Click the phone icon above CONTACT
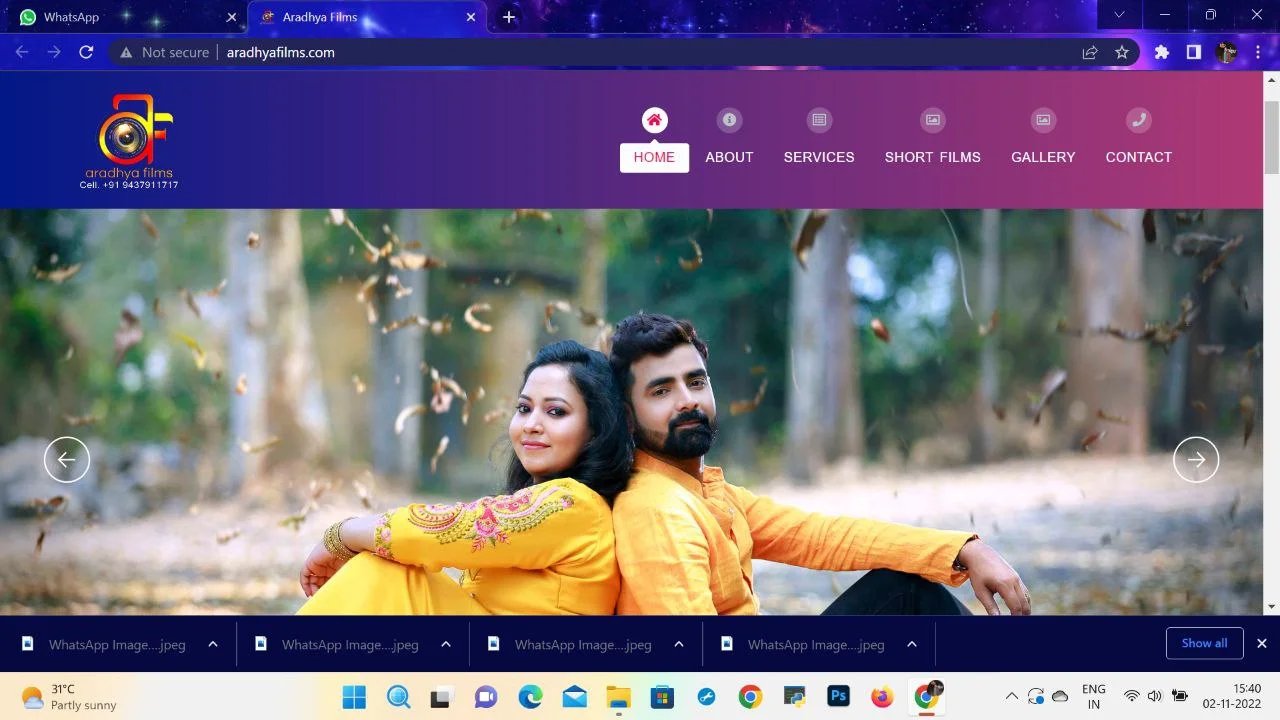The width and height of the screenshot is (1280, 720). click(1138, 120)
